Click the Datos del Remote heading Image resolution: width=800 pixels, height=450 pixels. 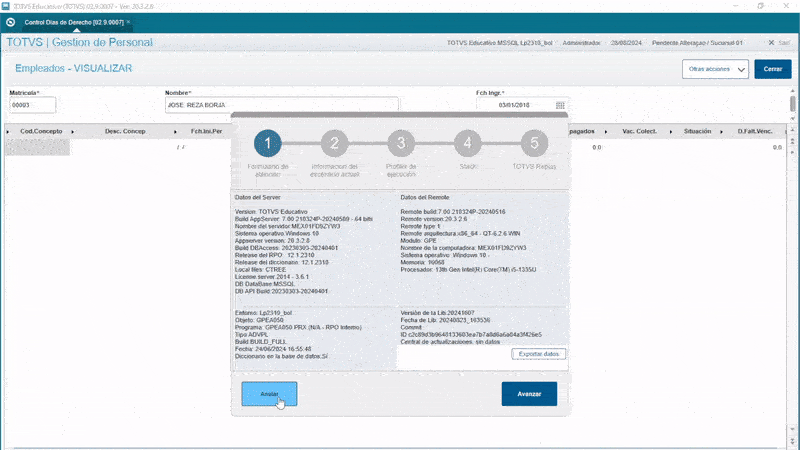424,197
